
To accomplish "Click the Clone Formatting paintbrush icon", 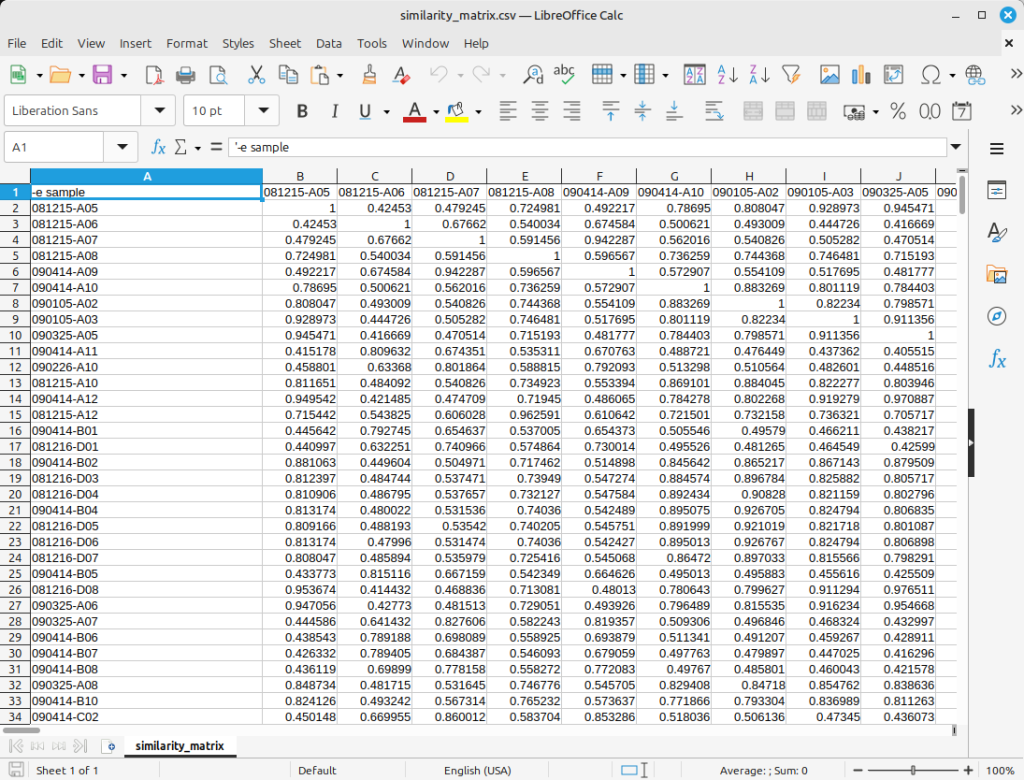I will 369,75.
